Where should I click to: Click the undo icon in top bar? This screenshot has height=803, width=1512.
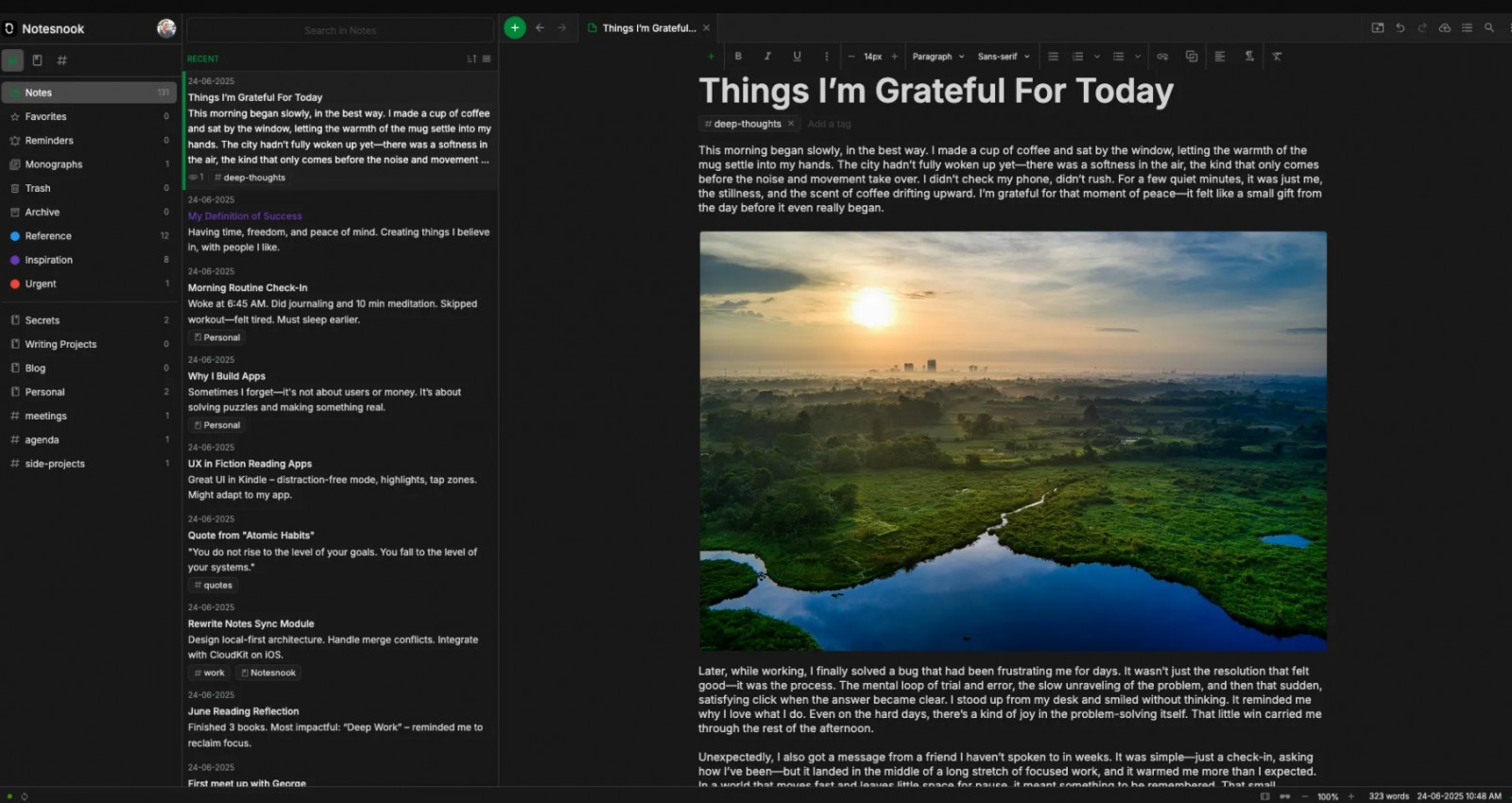pos(1400,28)
